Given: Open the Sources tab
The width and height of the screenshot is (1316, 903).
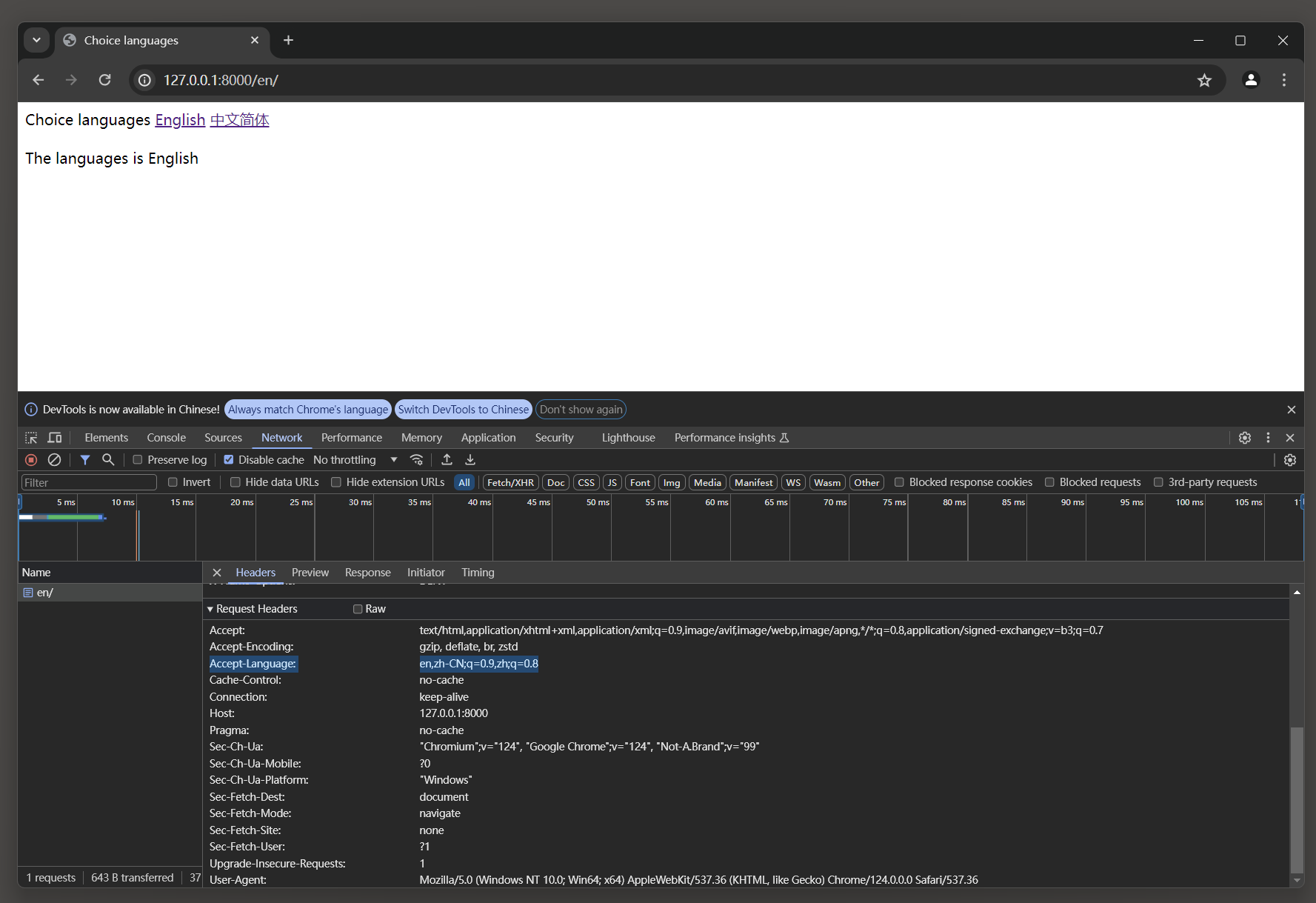Looking at the screenshot, I should 223,438.
